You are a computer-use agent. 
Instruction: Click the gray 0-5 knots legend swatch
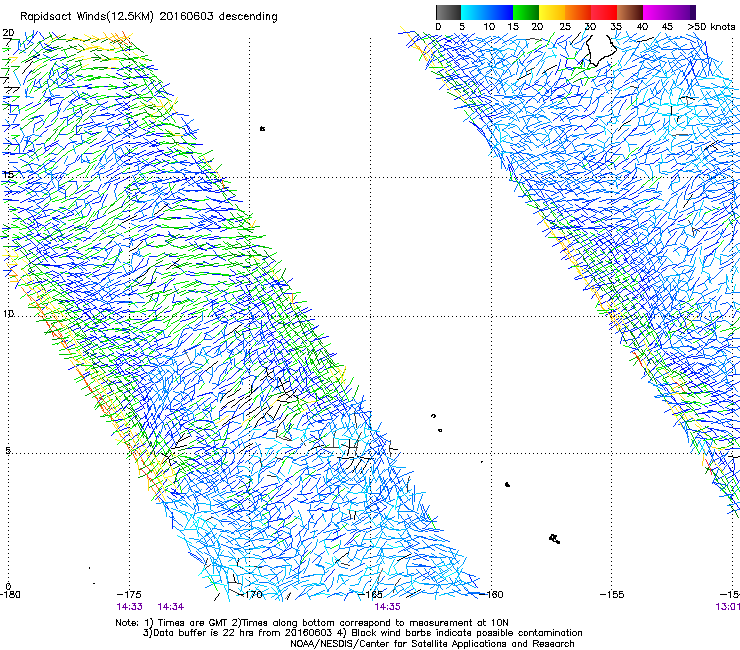point(448,12)
